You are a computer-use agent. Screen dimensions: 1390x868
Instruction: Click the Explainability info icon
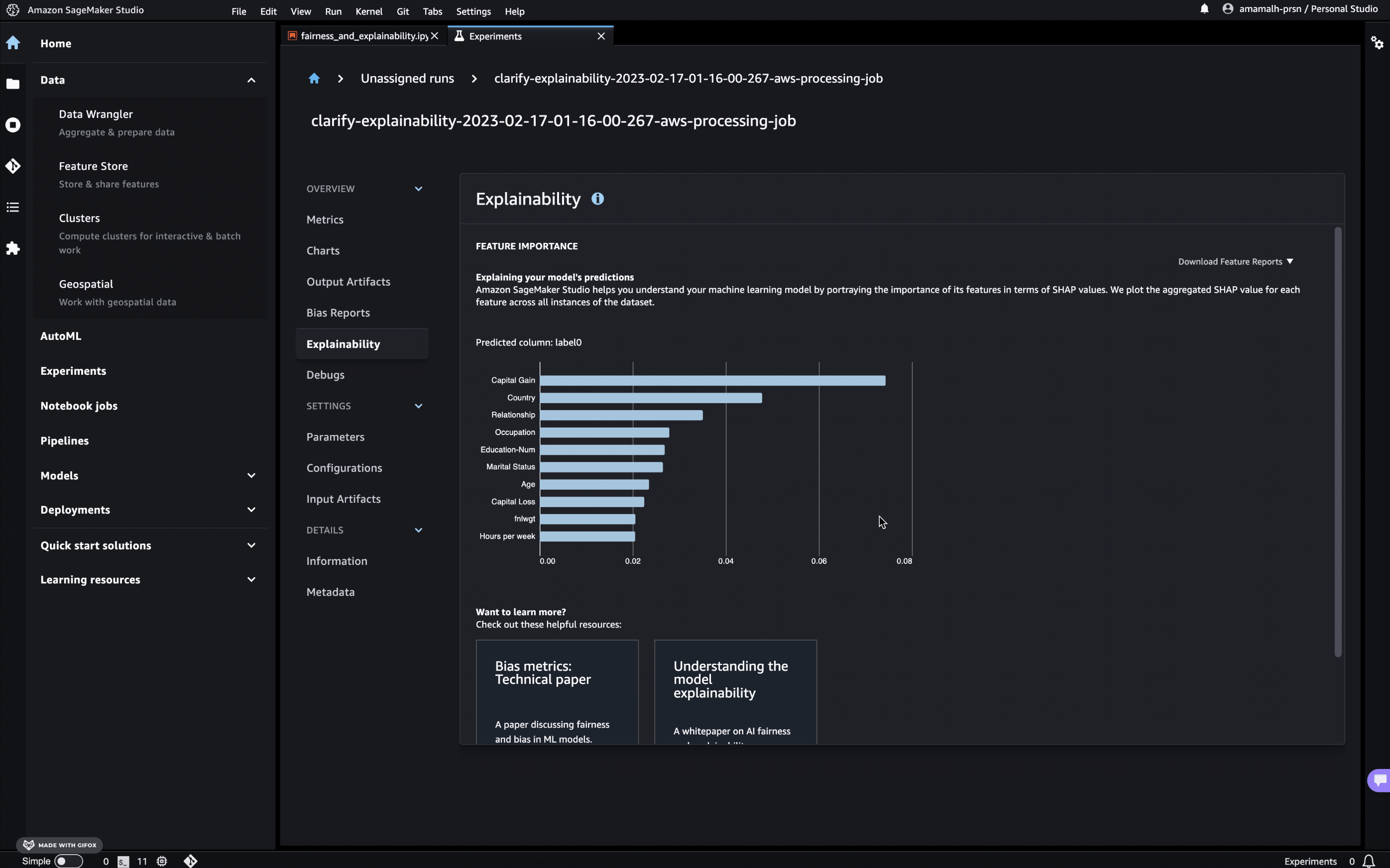[598, 199]
